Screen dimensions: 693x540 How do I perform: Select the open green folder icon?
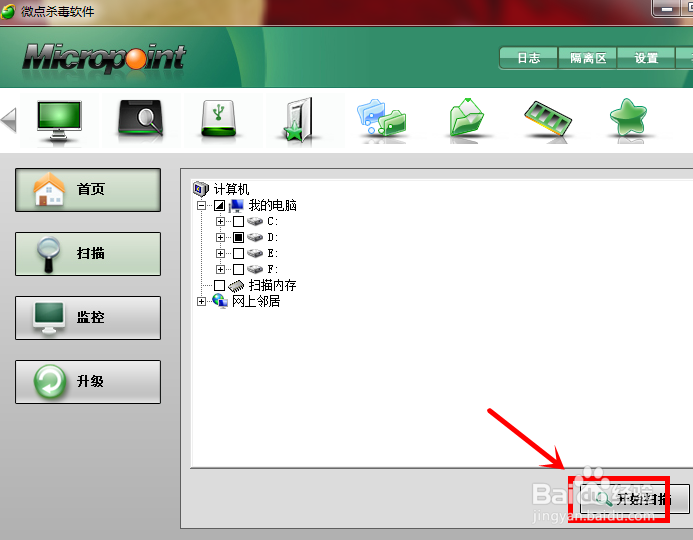(x=466, y=118)
